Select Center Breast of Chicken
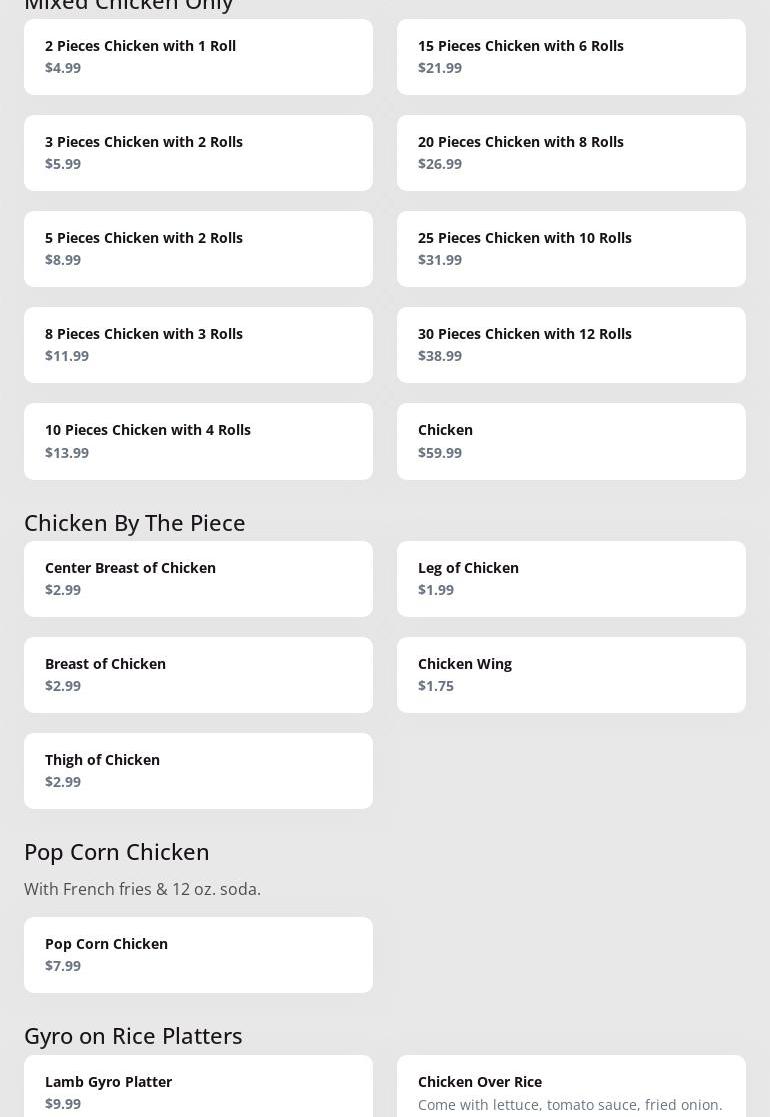This screenshot has height=1117, width=770. click(198, 579)
